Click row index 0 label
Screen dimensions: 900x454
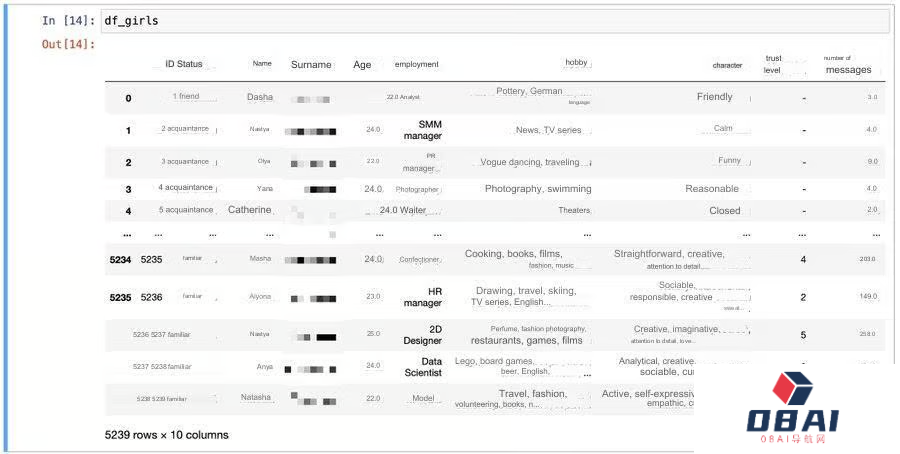[x=128, y=98]
